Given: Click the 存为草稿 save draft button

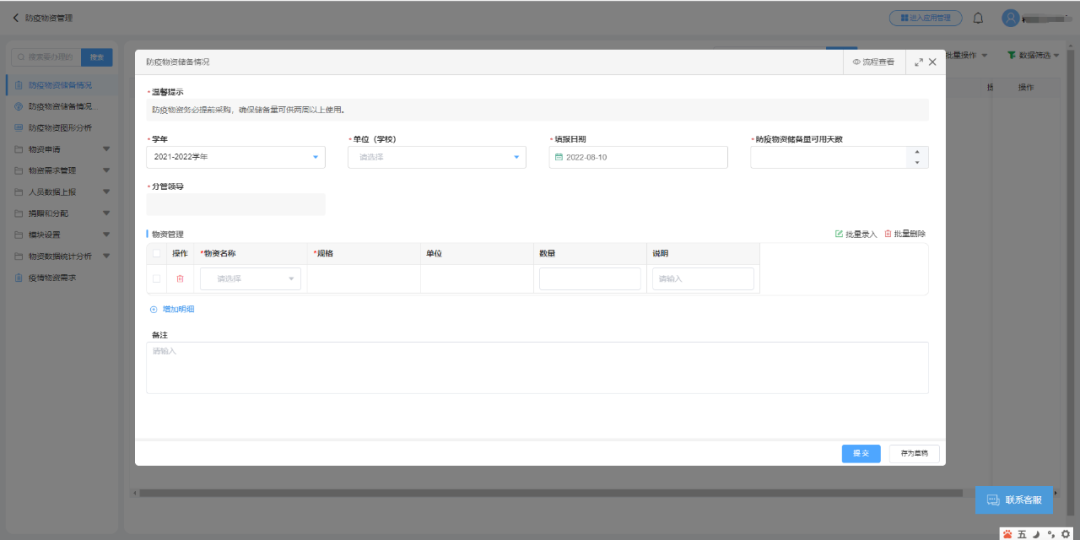Looking at the screenshot, I should [x=914, y=454].
